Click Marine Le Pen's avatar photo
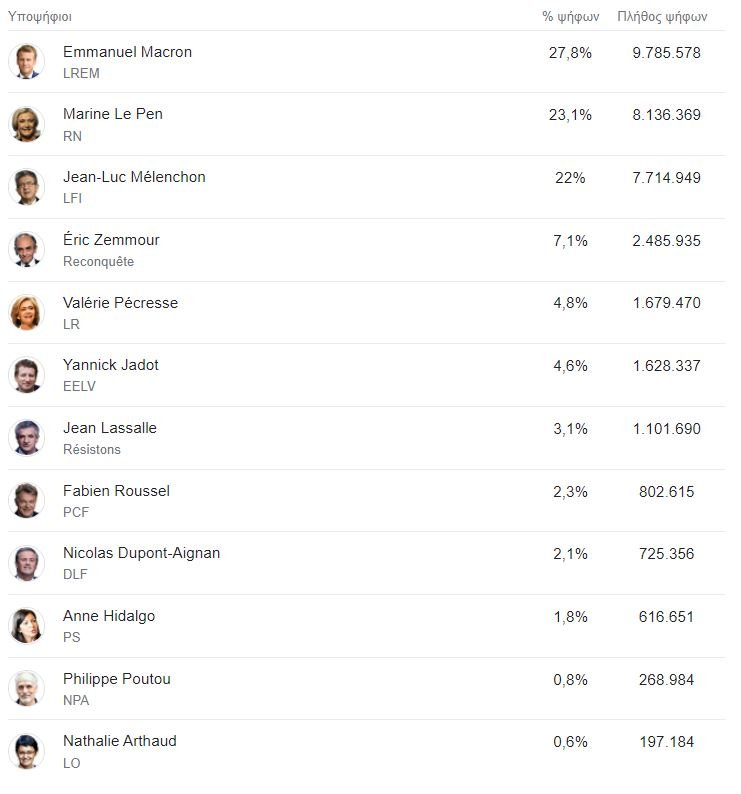The image size is (741, 794). click(27, 124)
